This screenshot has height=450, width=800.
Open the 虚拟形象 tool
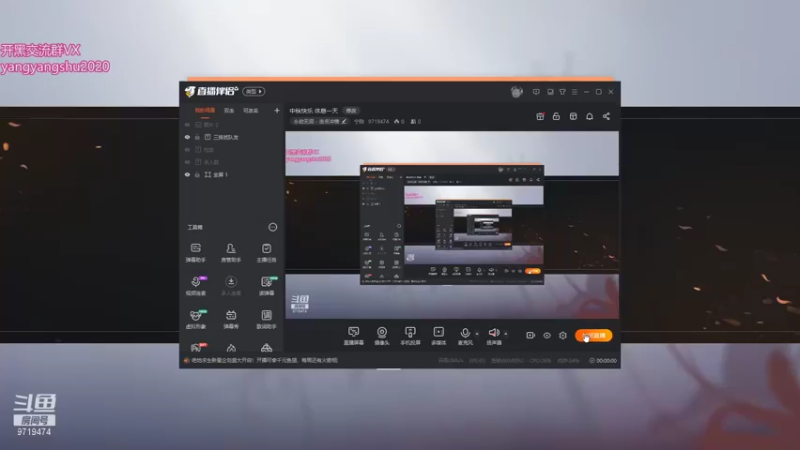[195, 319]
